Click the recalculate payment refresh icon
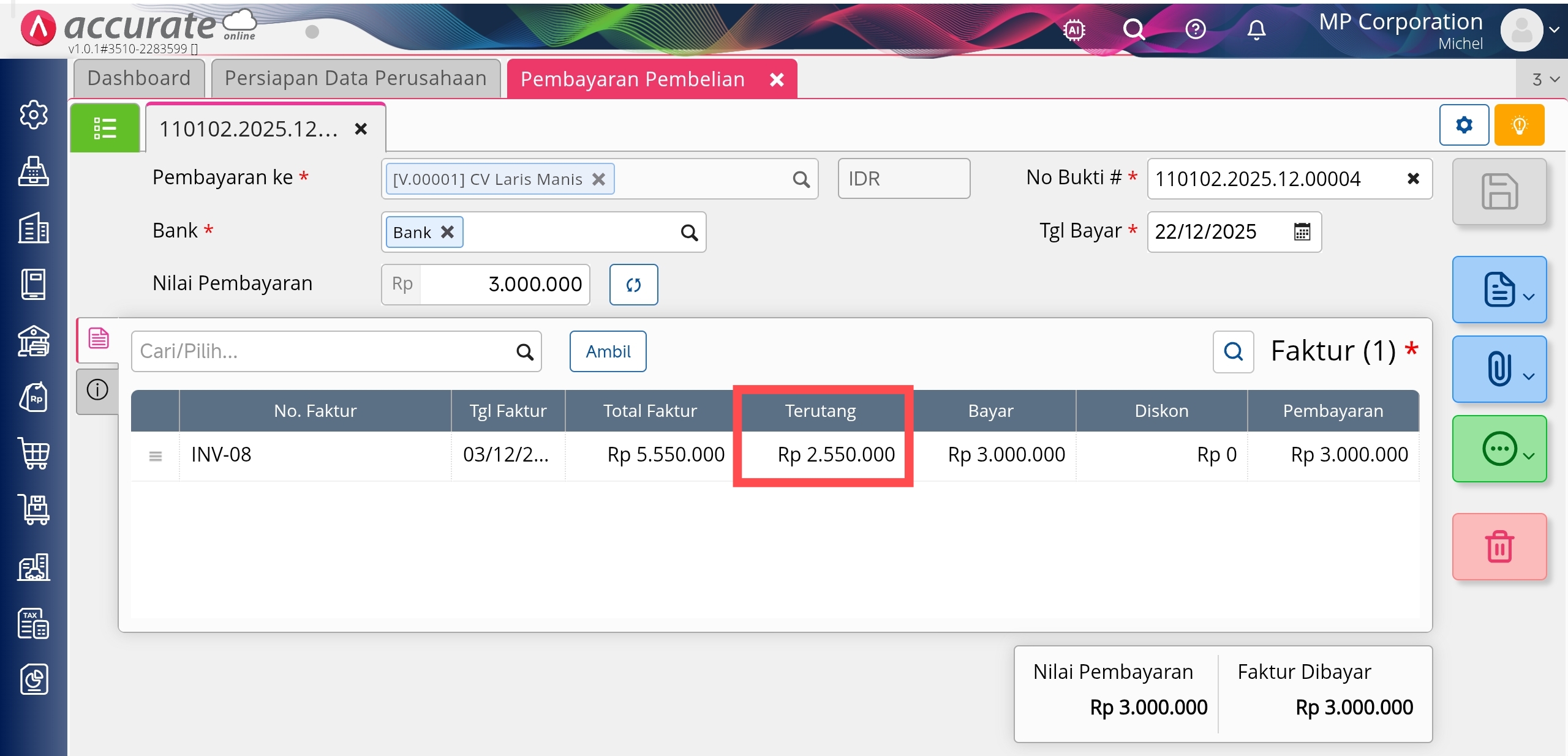 pos(633,285)
